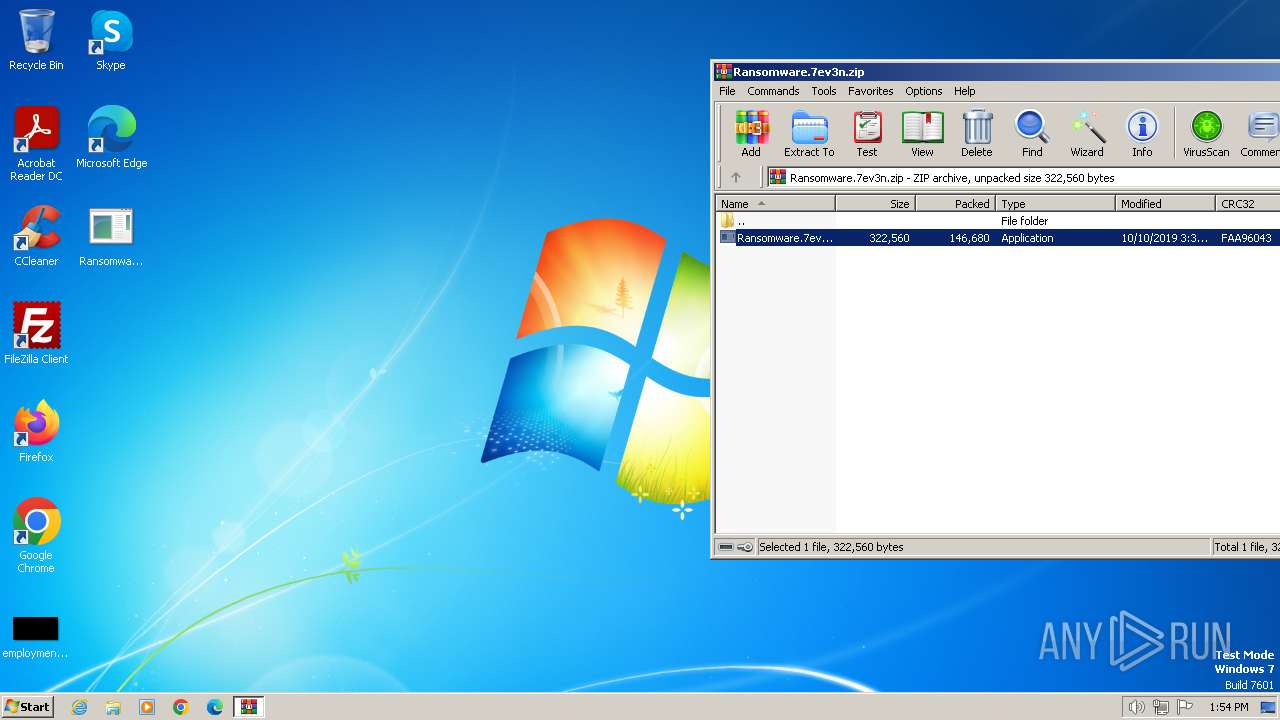Run the Test archive tool
The width and height of the screenshot is (1280, 720).
pyautogui.click(x=867, y=134)
